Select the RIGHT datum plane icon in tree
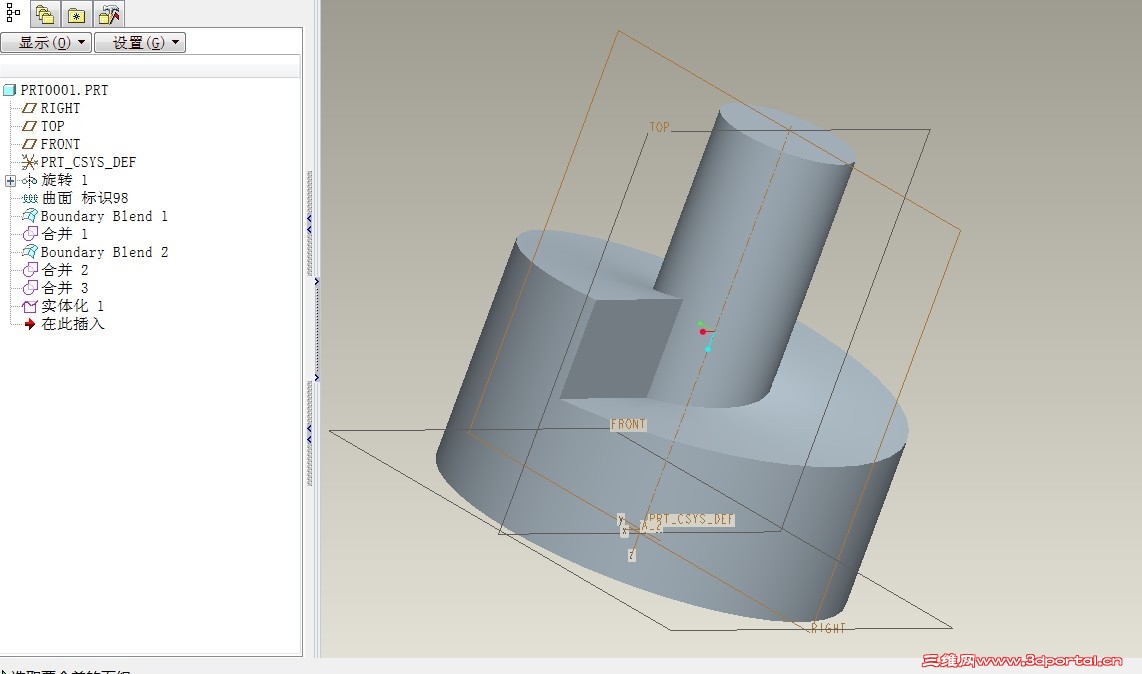1142x674 pixels. (29, 108)
